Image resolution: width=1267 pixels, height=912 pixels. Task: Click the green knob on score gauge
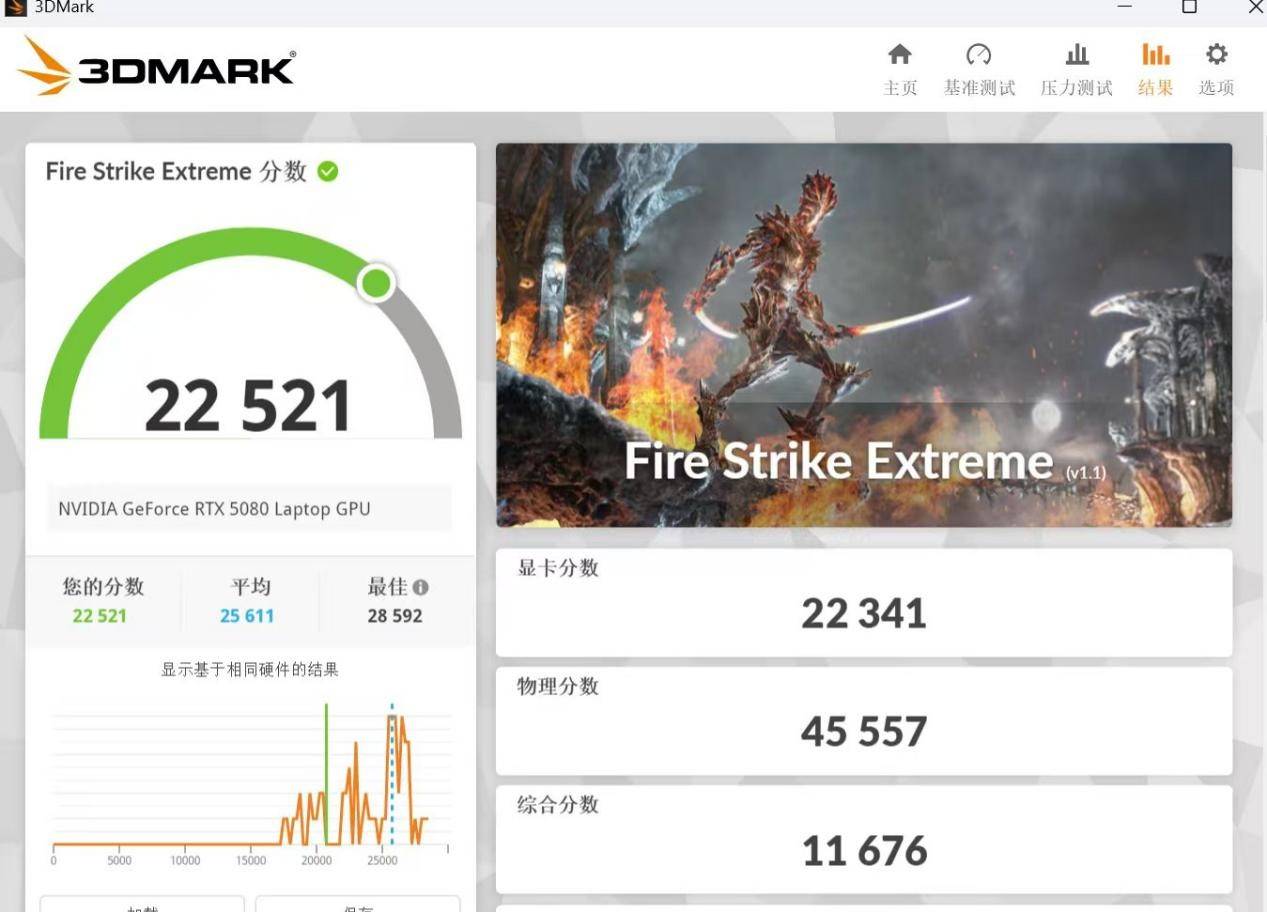376,283
